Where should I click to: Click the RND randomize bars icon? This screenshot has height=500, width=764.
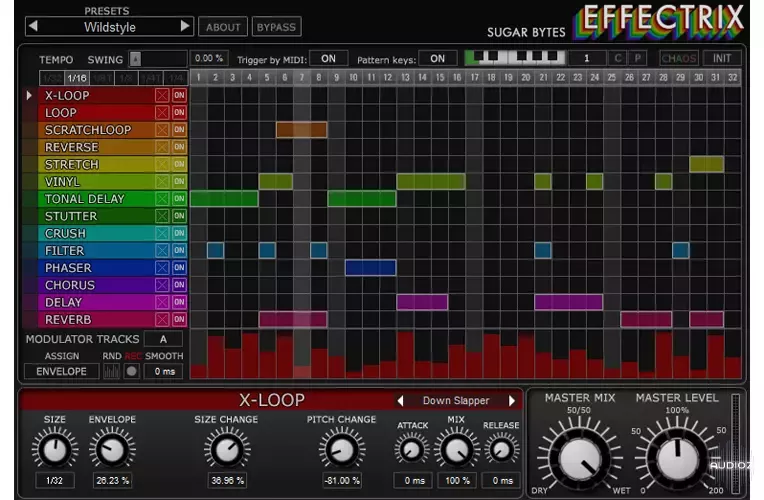111,371
